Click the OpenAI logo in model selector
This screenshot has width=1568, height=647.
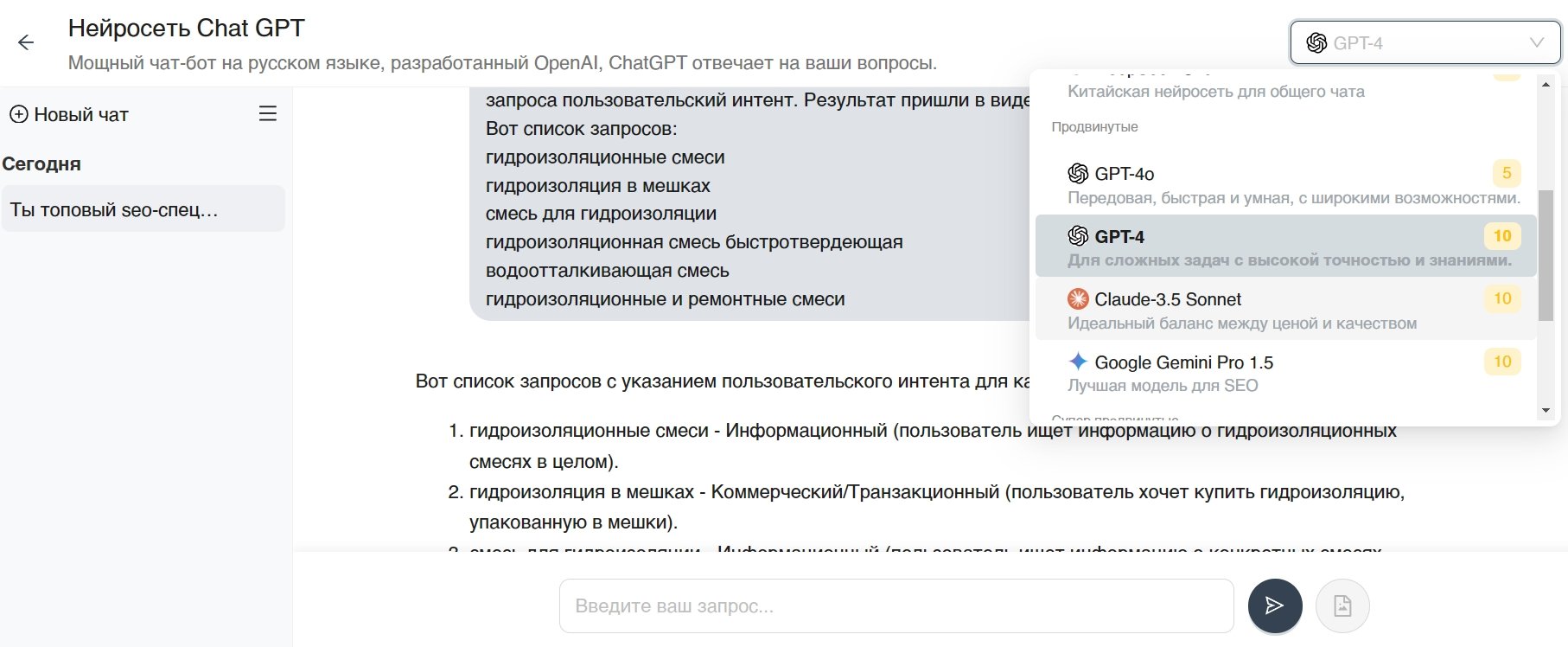pyautogui.click(x=1316, y=43)
